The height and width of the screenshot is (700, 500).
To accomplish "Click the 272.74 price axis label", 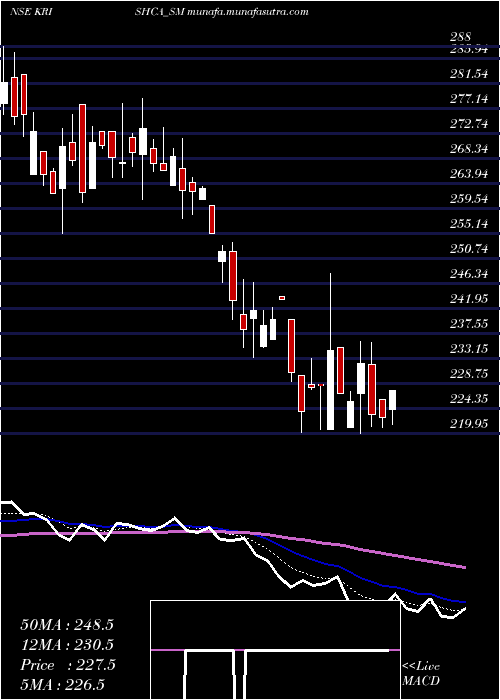I will click(469, 124).
